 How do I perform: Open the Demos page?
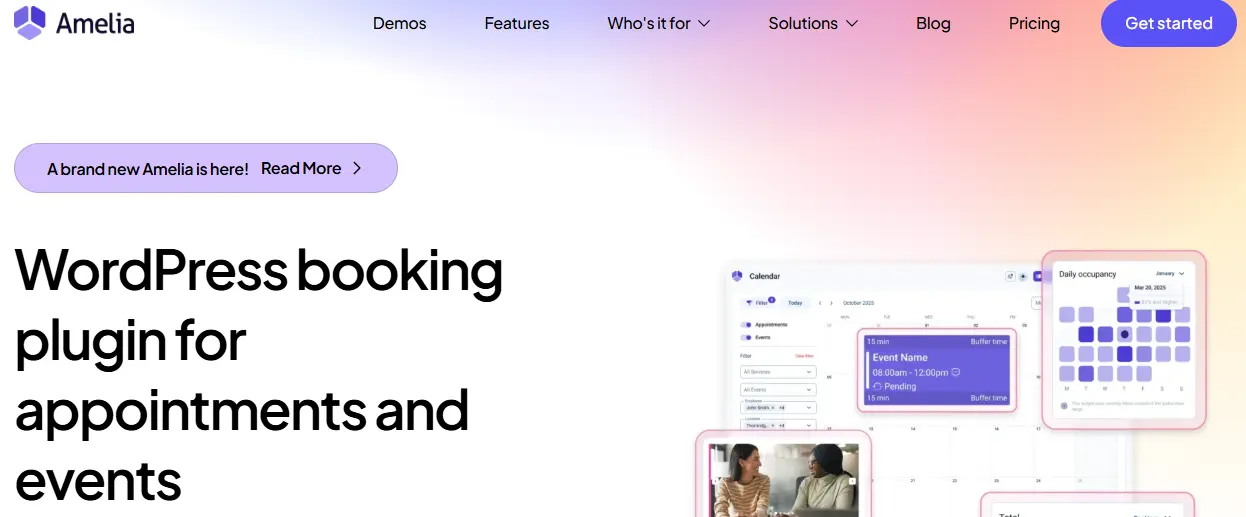click(399, 23)
